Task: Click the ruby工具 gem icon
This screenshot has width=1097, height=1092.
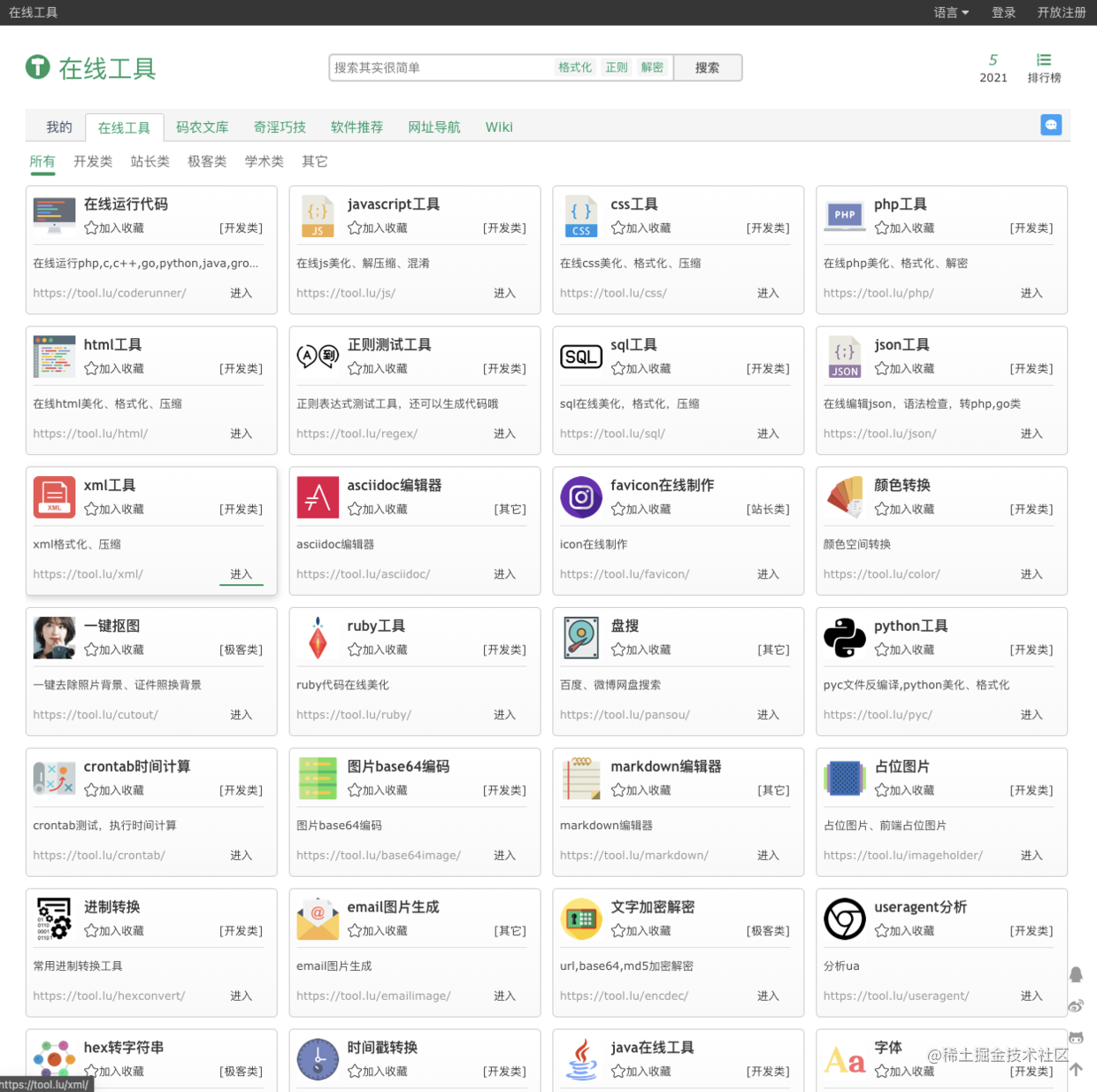Action: click(318, 638)
